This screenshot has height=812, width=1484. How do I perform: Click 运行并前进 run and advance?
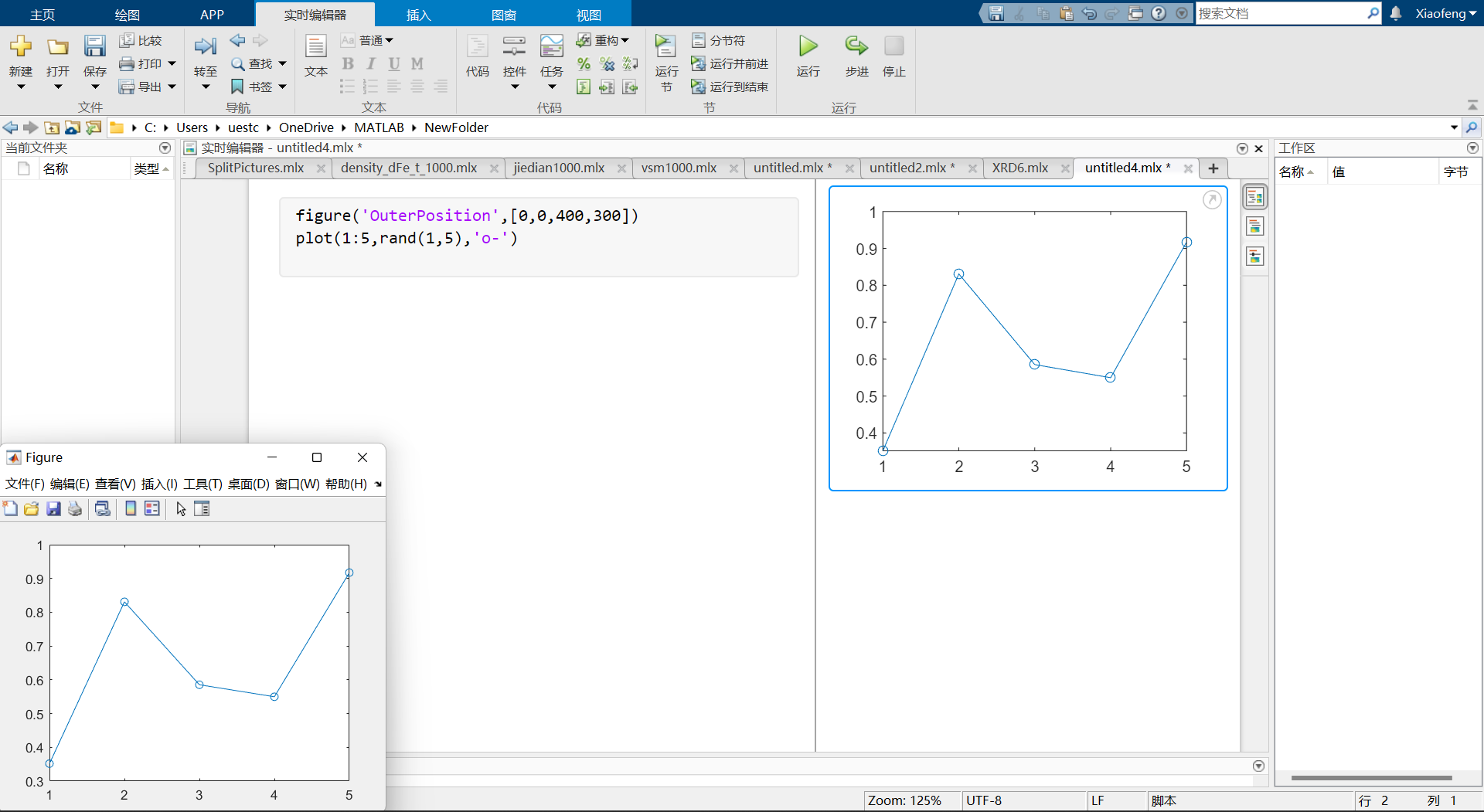click(x=730, y=63)
